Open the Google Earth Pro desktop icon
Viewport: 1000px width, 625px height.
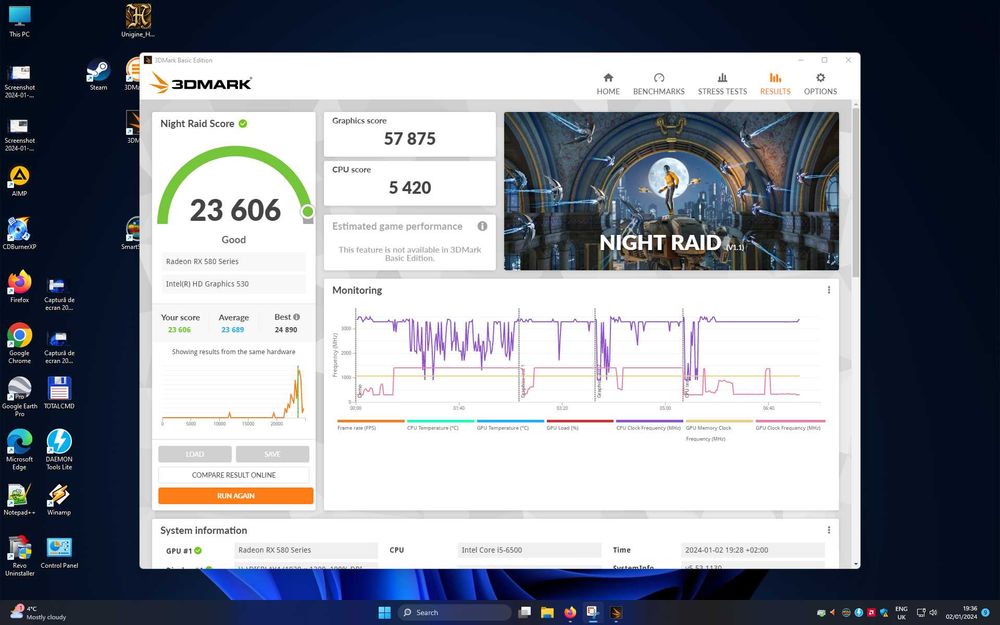19,397
